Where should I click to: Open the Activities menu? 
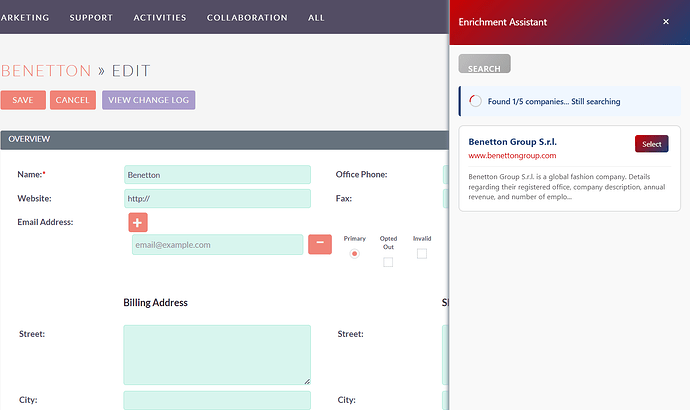[x=160, y=18]
